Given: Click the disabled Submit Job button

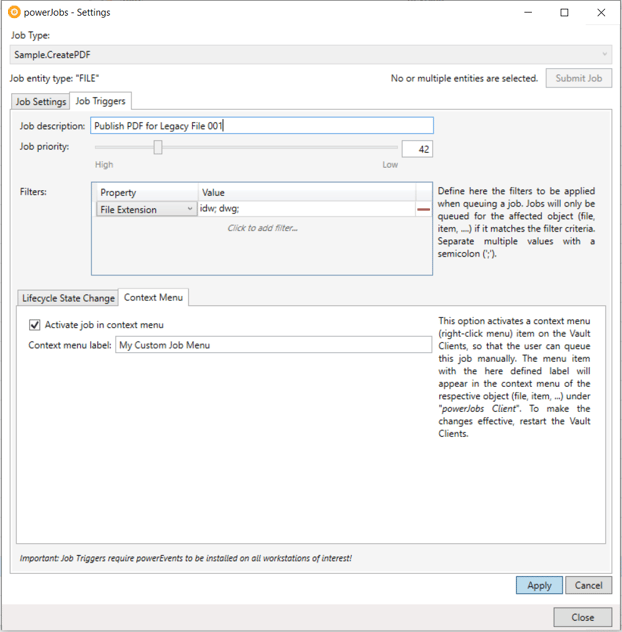Looking at the screenshot, I should pos(579,78).
